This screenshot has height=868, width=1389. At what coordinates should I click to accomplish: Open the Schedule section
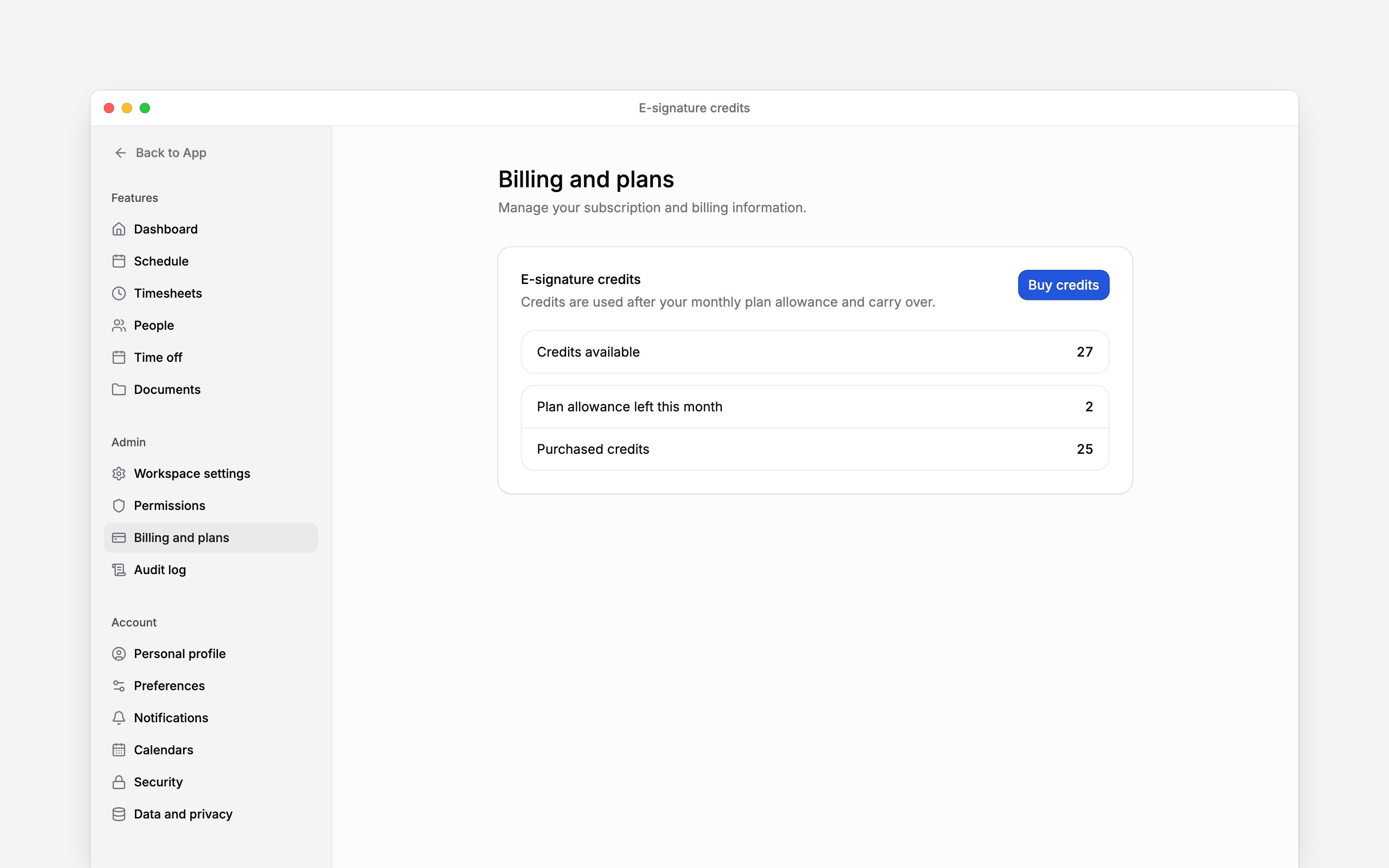pyautogui.click(x=210, y=261)
